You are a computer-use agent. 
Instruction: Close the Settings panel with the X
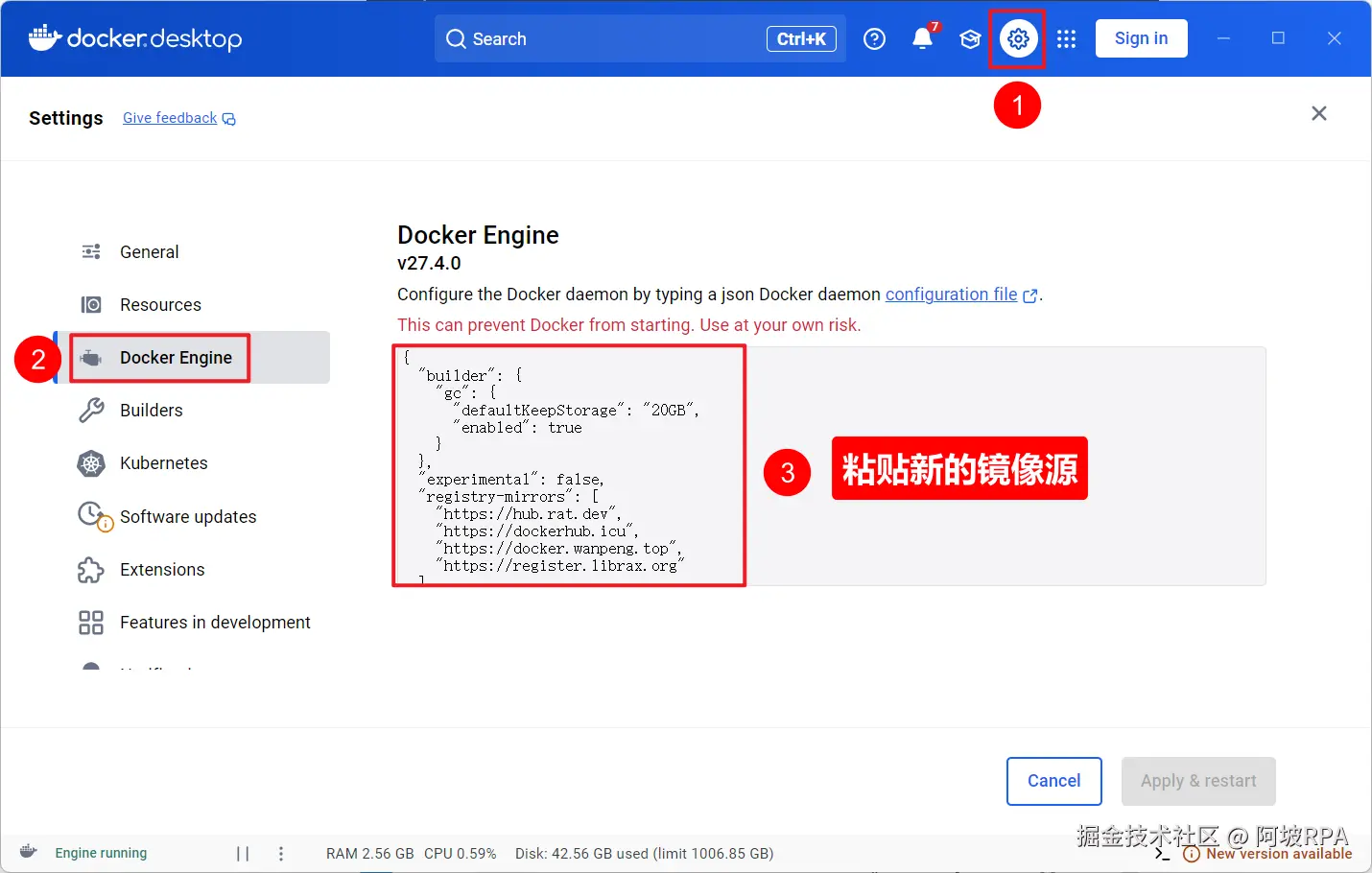click(x=1319, y=113)
